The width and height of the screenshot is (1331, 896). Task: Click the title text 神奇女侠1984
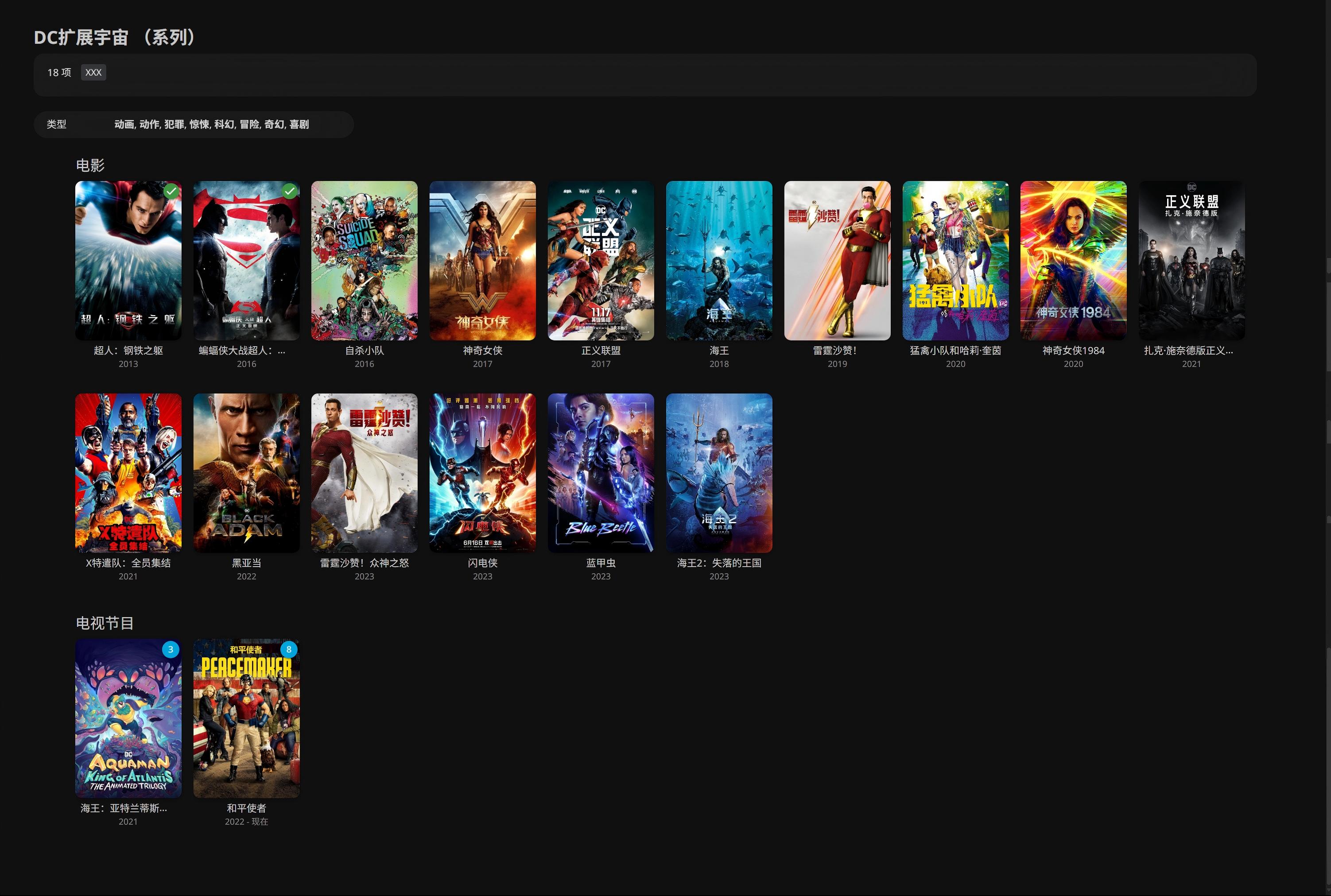[1074, 350]
